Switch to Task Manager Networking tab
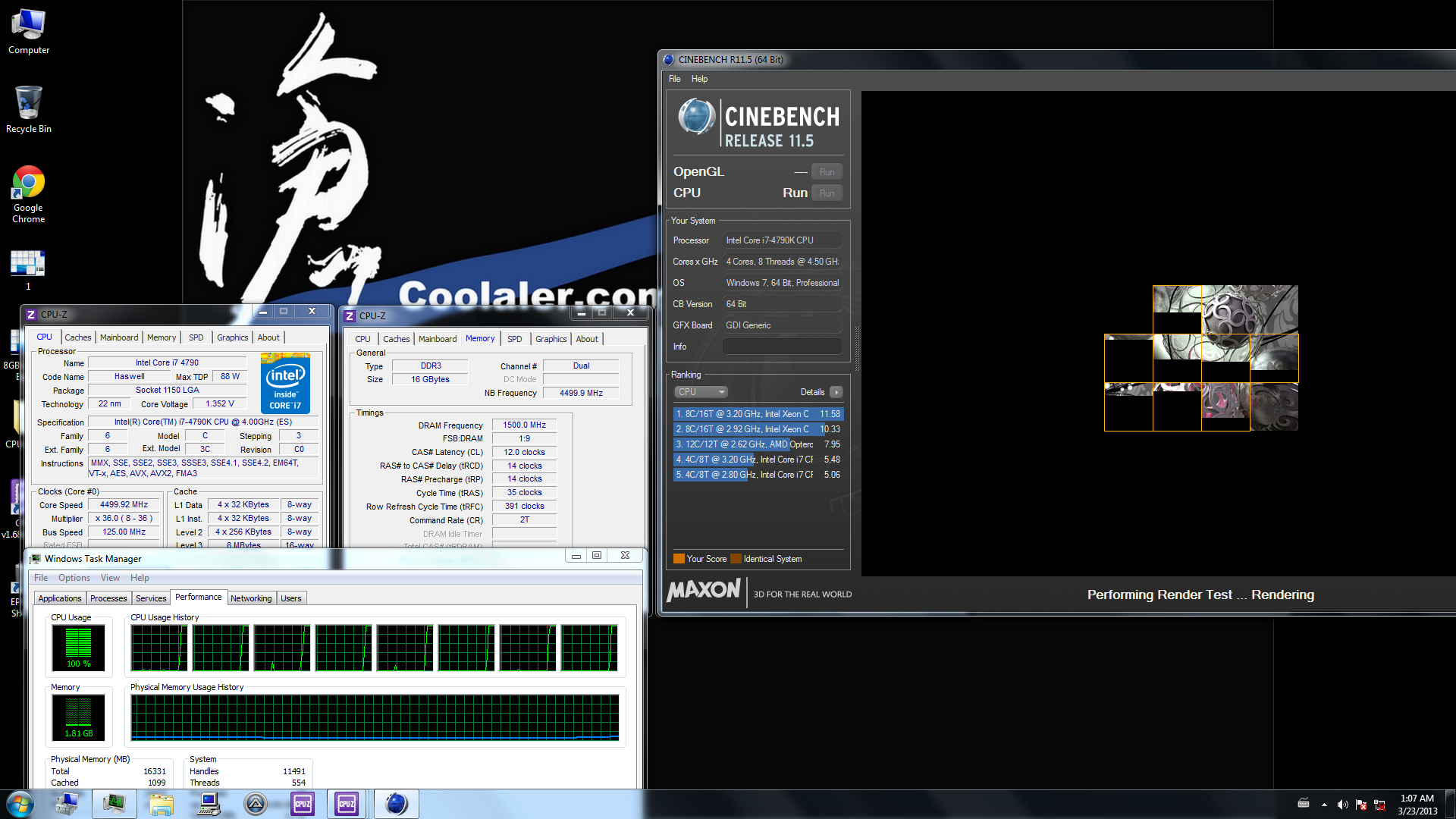The image size is (1456, 819). (251, 598)
